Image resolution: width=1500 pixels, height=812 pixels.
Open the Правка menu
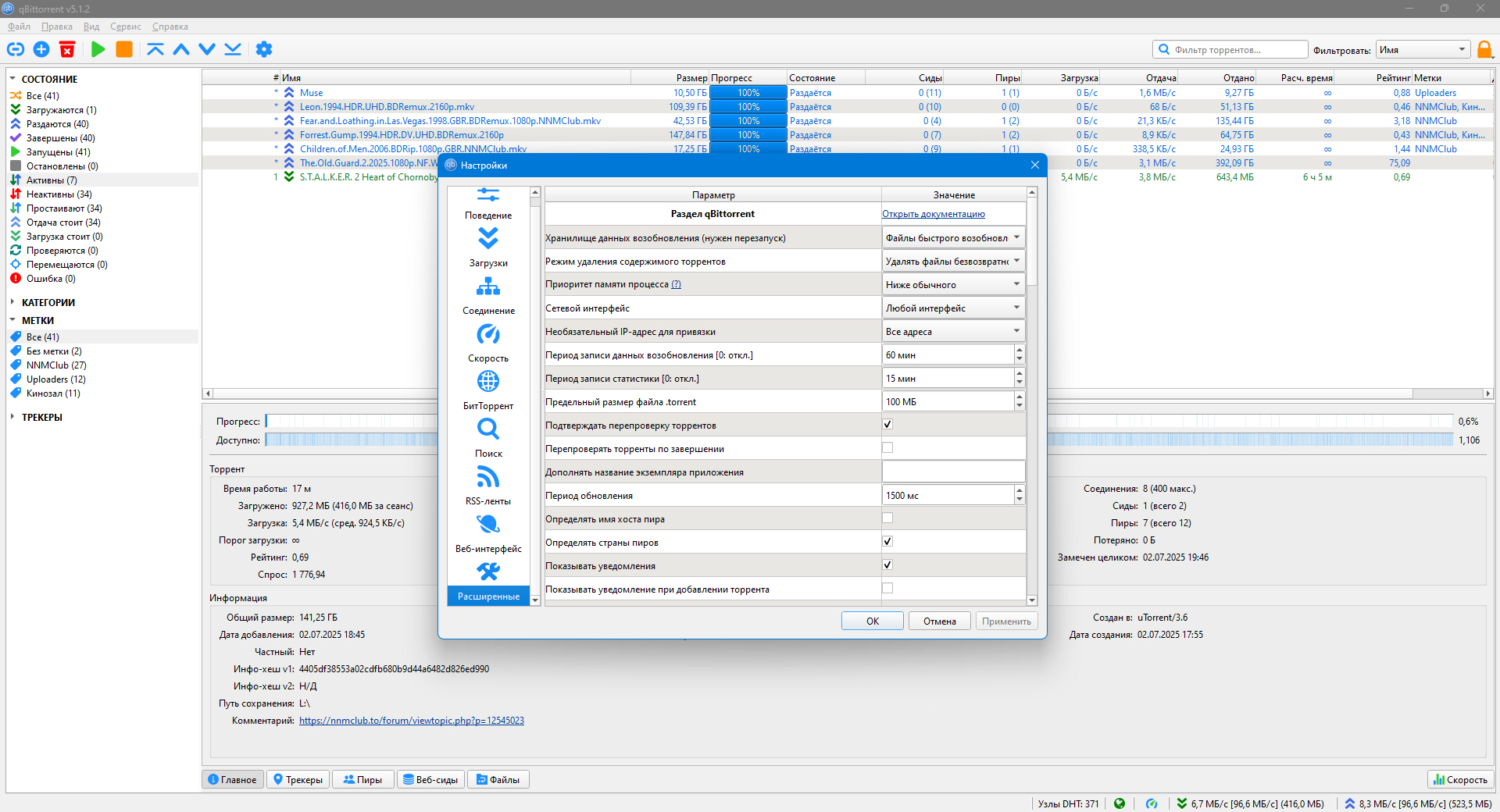(x=57, y=27)
